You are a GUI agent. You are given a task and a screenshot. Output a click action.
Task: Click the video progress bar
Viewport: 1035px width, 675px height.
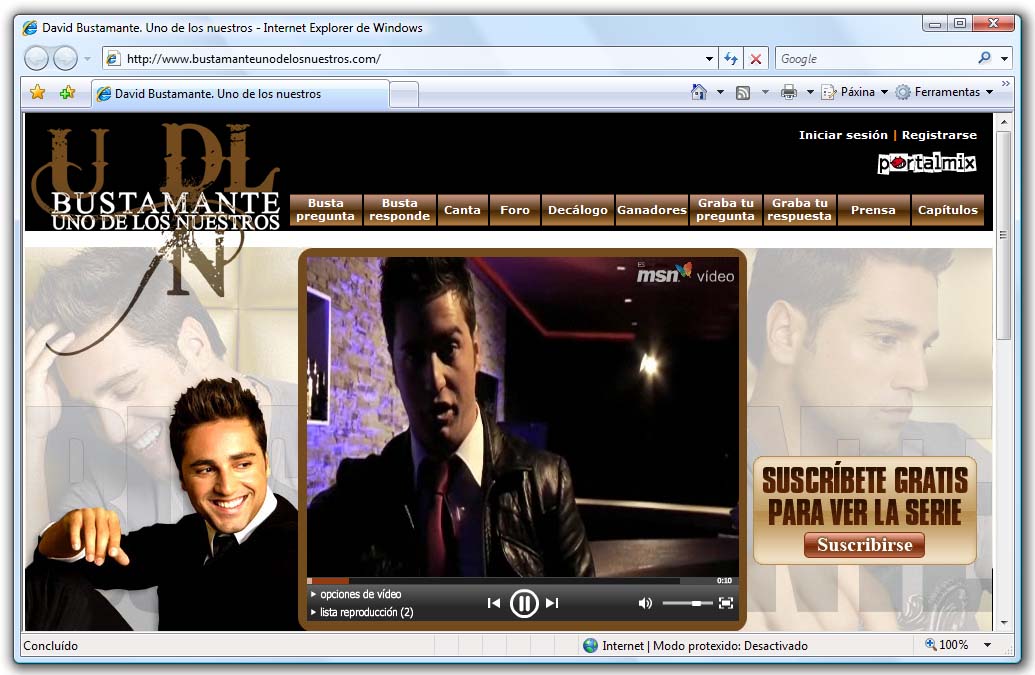[494, 581]
